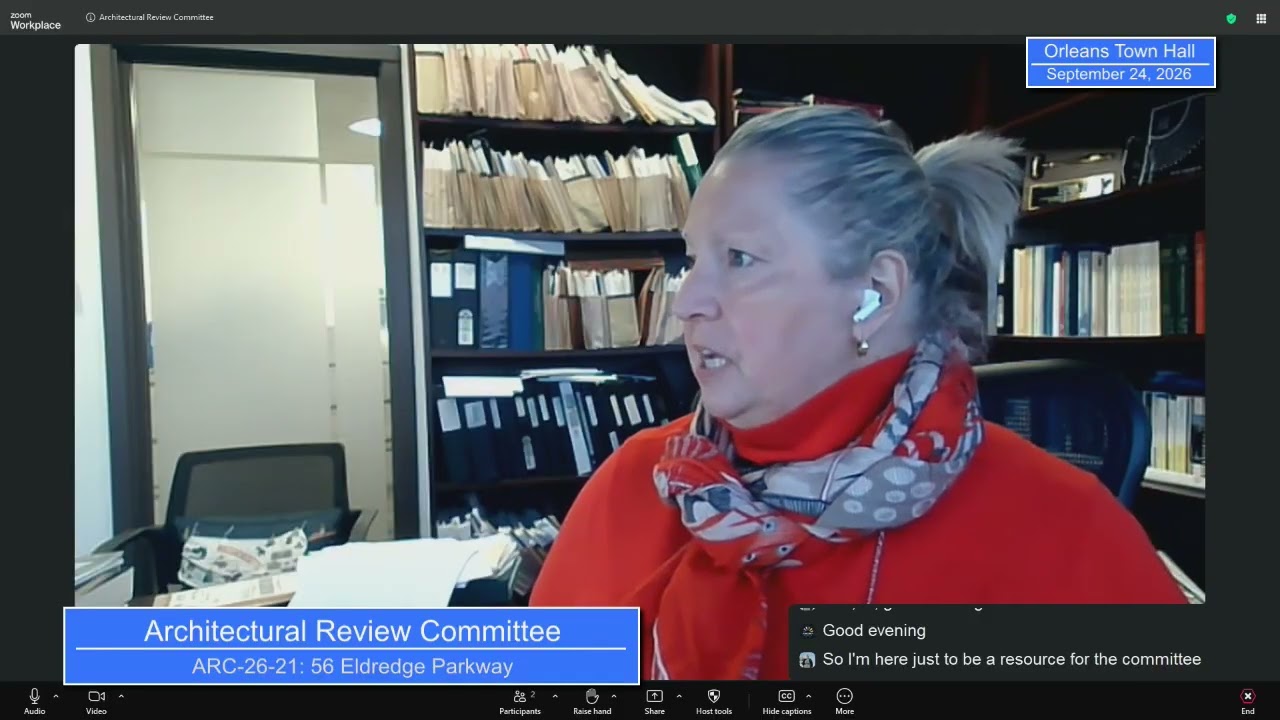Click the Zoom Workplace logo

(x=35, y=20)
